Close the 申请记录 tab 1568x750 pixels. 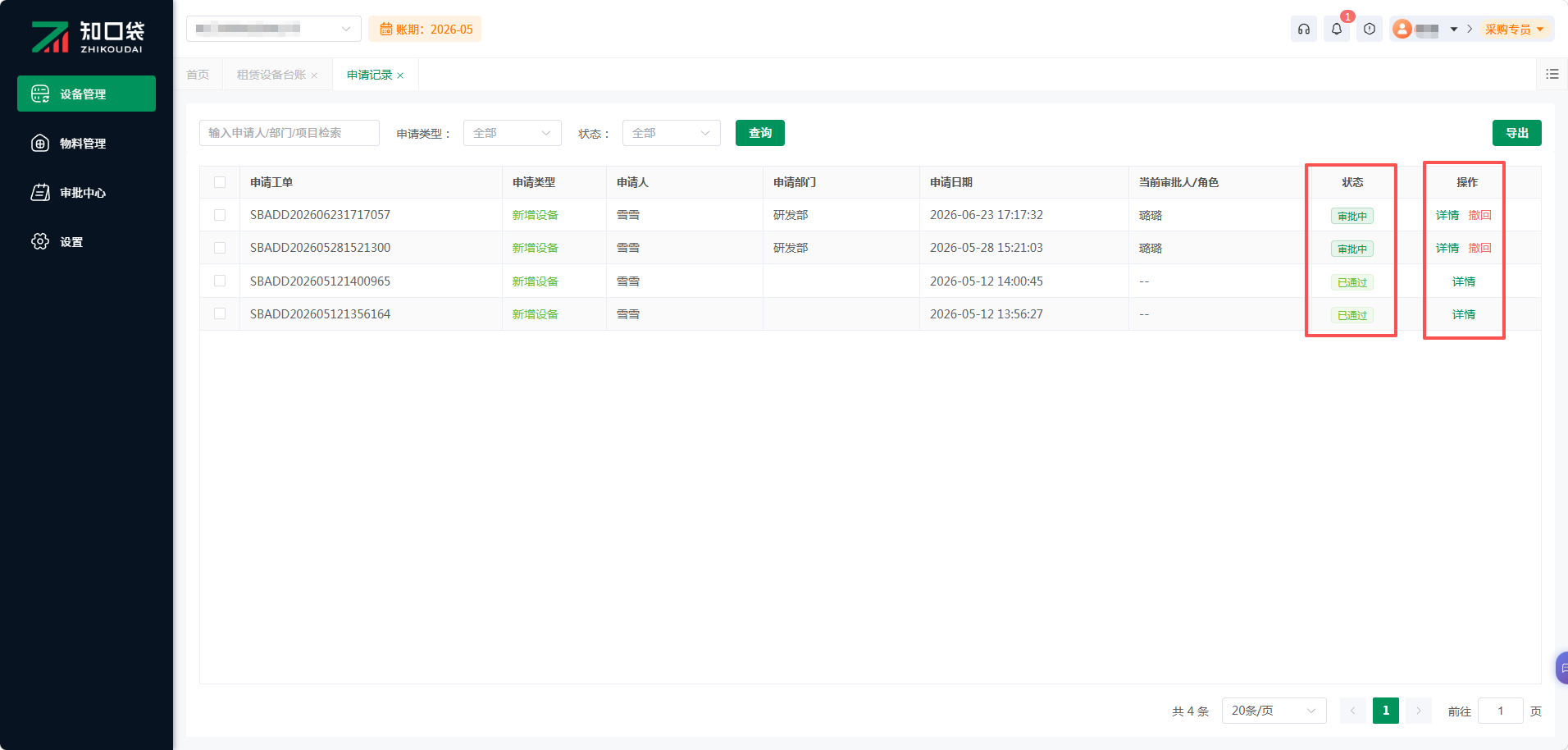click(x=400, y=75)
